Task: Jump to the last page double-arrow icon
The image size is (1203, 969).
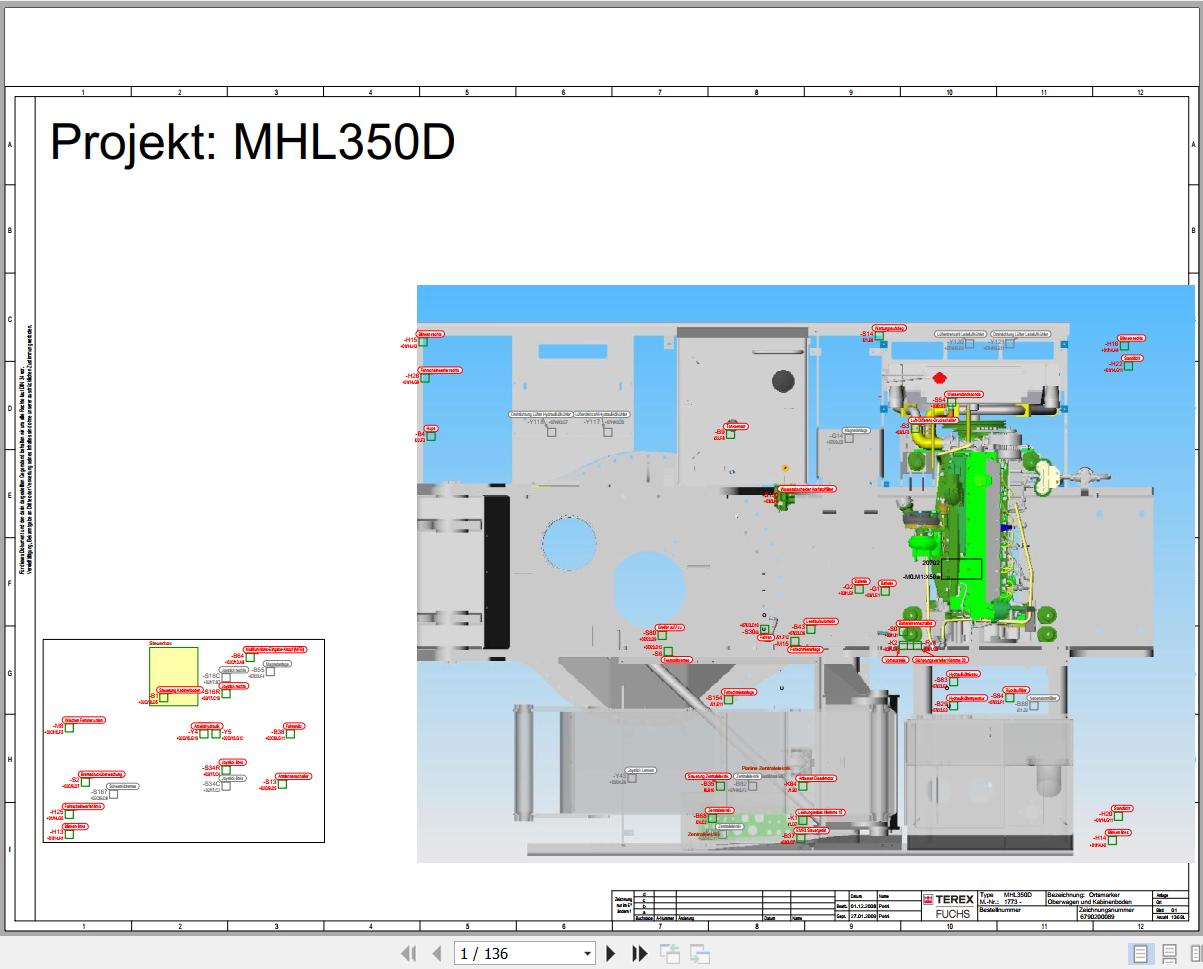Action: click(639, 953)
